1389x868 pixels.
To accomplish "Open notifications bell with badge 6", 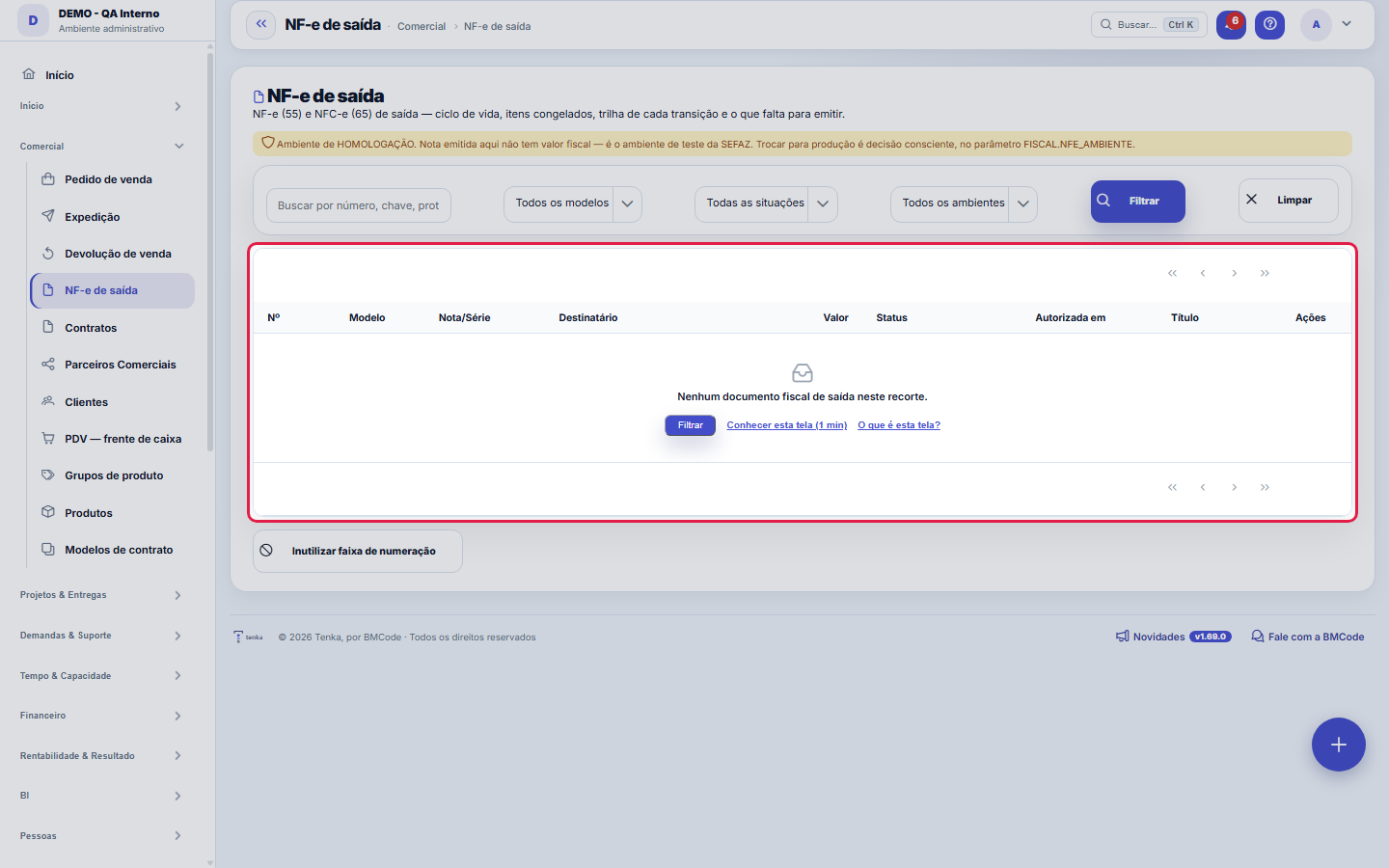I will pyautogui.click(x=1231, y=24).
